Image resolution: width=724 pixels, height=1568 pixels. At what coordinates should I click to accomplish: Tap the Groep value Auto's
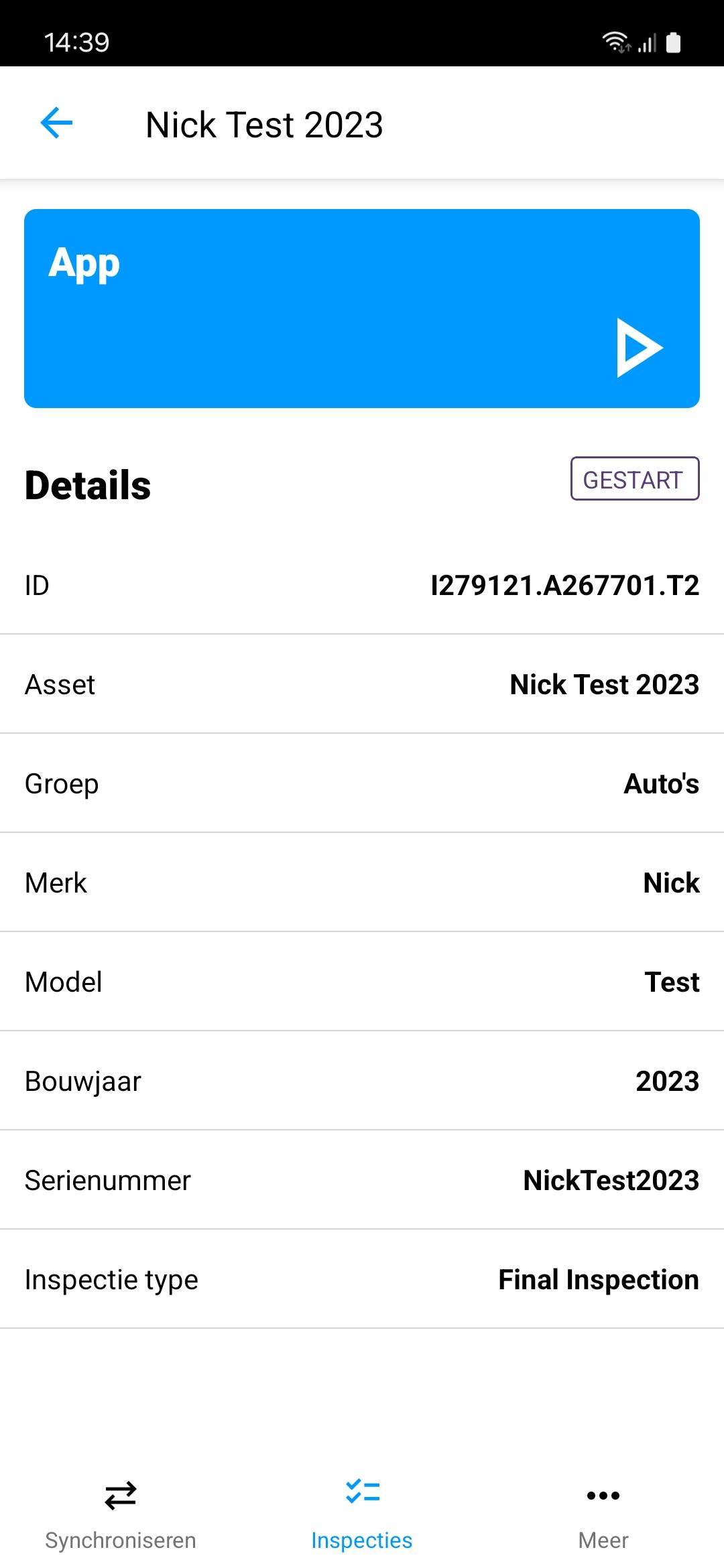[661, 783]
